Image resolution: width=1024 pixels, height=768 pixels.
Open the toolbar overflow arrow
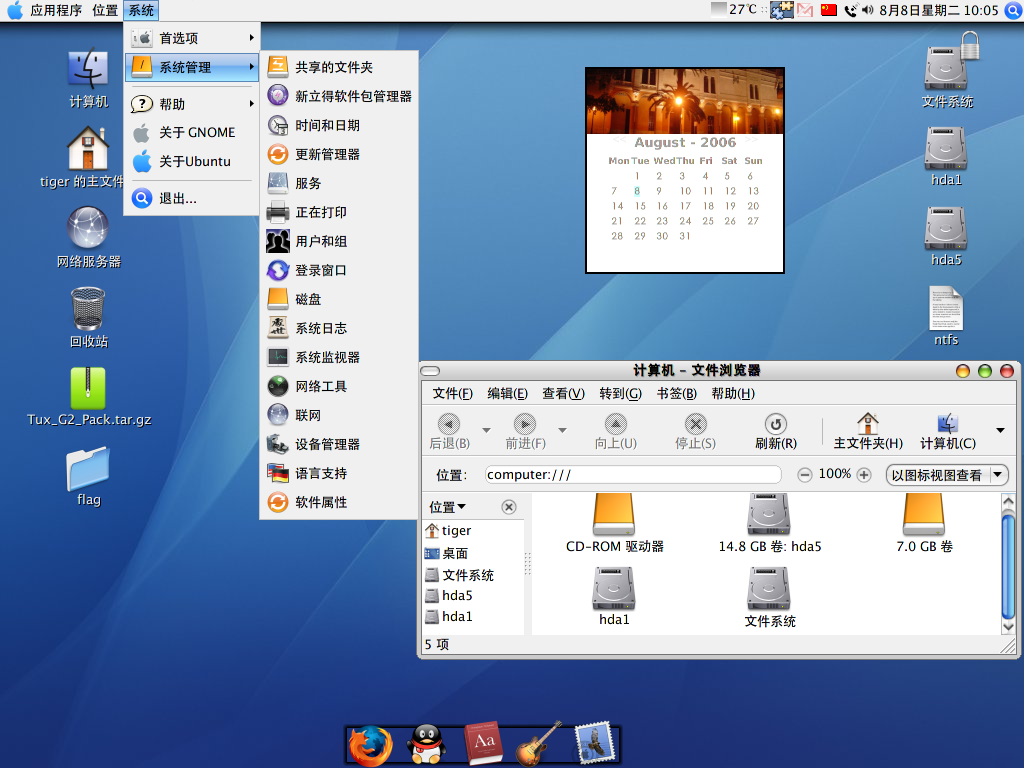click(x=1000, y=430)
